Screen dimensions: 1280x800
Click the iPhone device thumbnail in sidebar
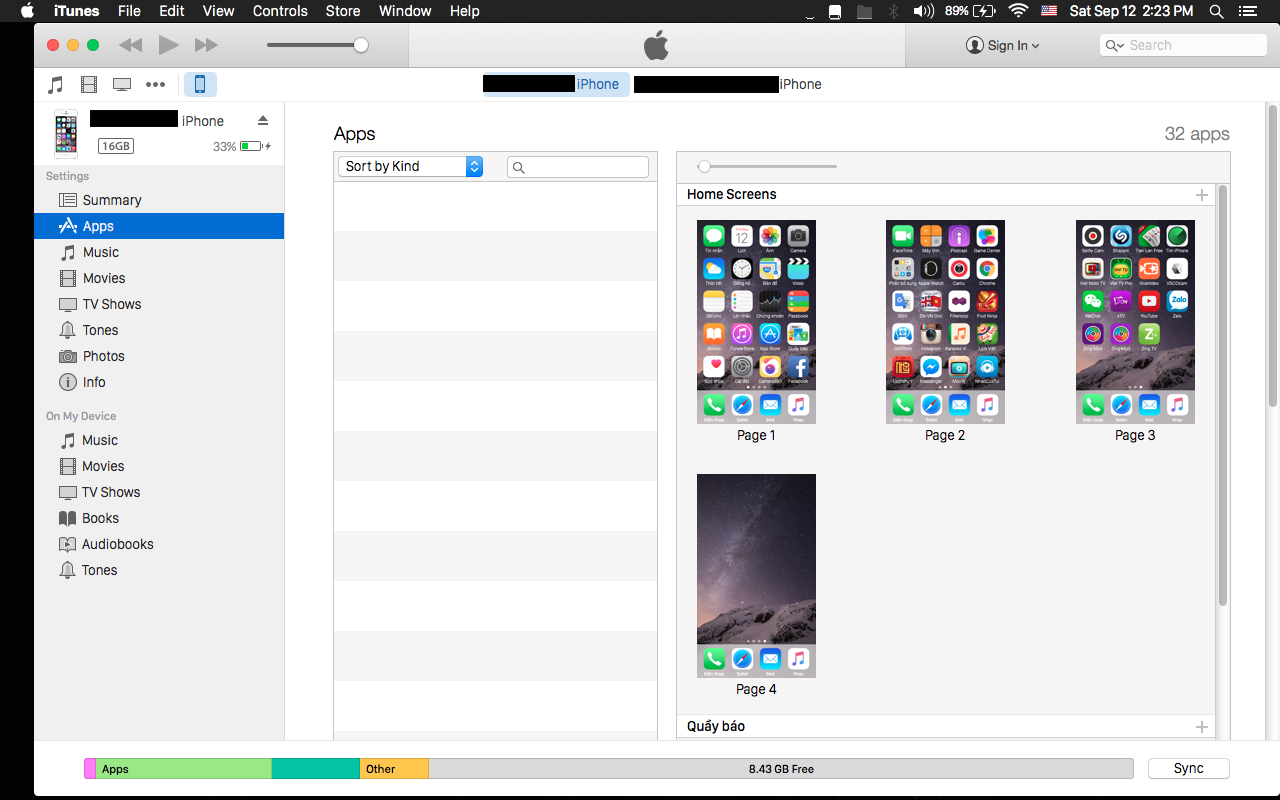tap(66, 133)
